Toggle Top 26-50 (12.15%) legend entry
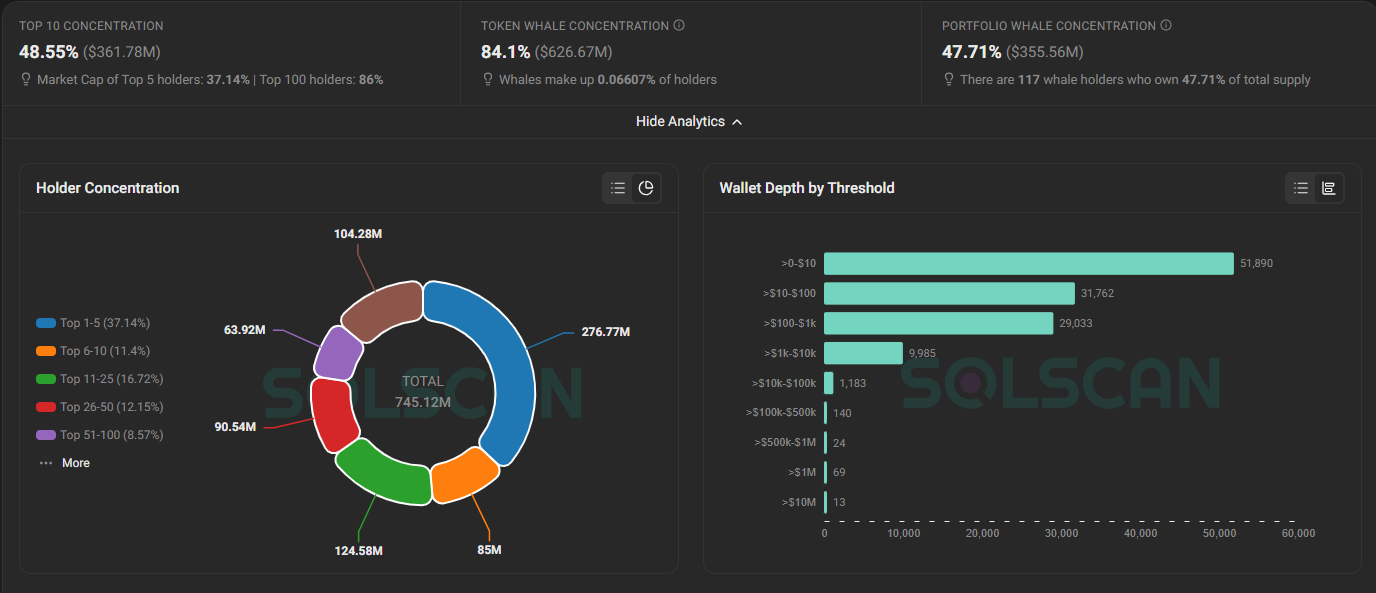Image resolution: width=1376 pixels, height=593 pixels. pos(99,407)
